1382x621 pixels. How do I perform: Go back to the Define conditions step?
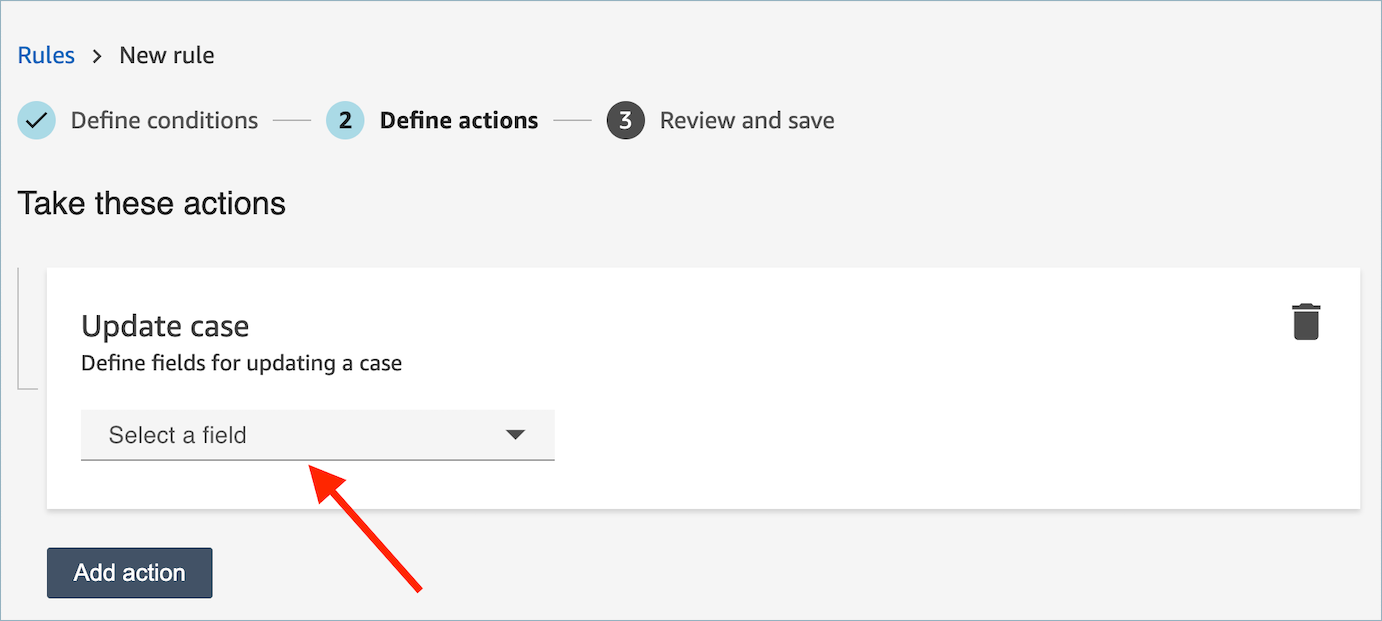point(163,120)
